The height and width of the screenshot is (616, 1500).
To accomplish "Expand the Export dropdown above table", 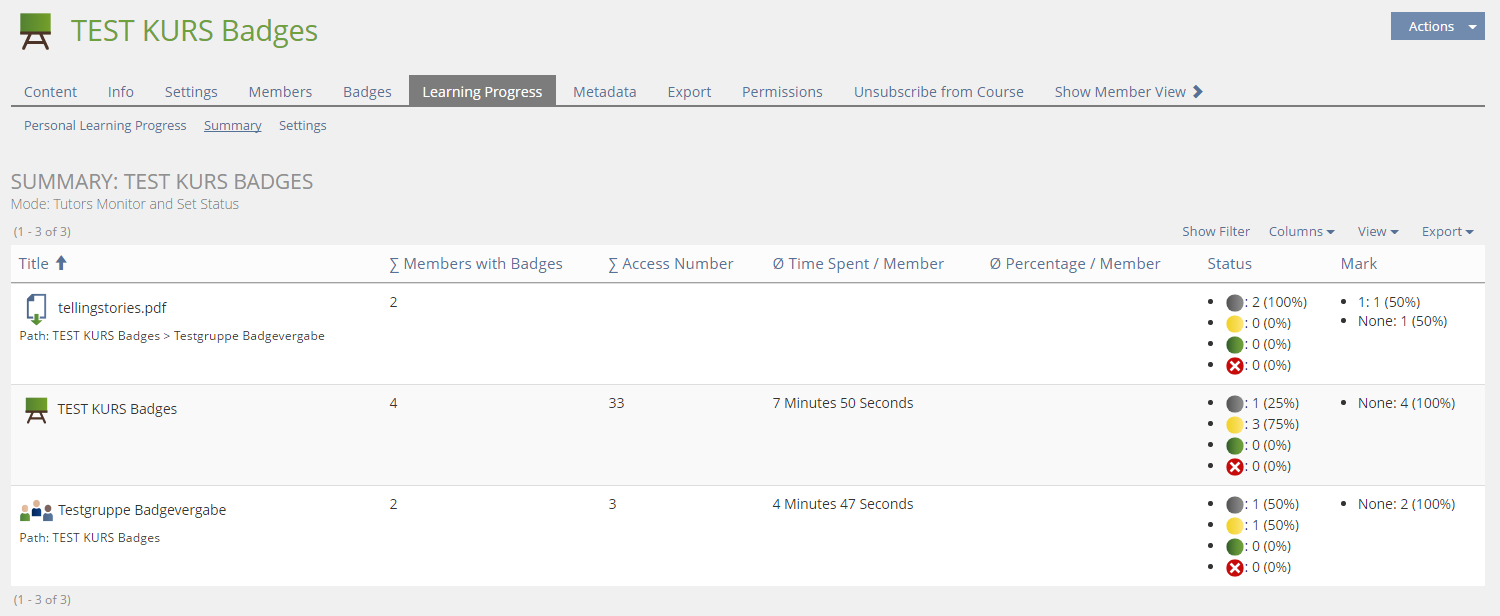I will click(x=1447, y=232).
